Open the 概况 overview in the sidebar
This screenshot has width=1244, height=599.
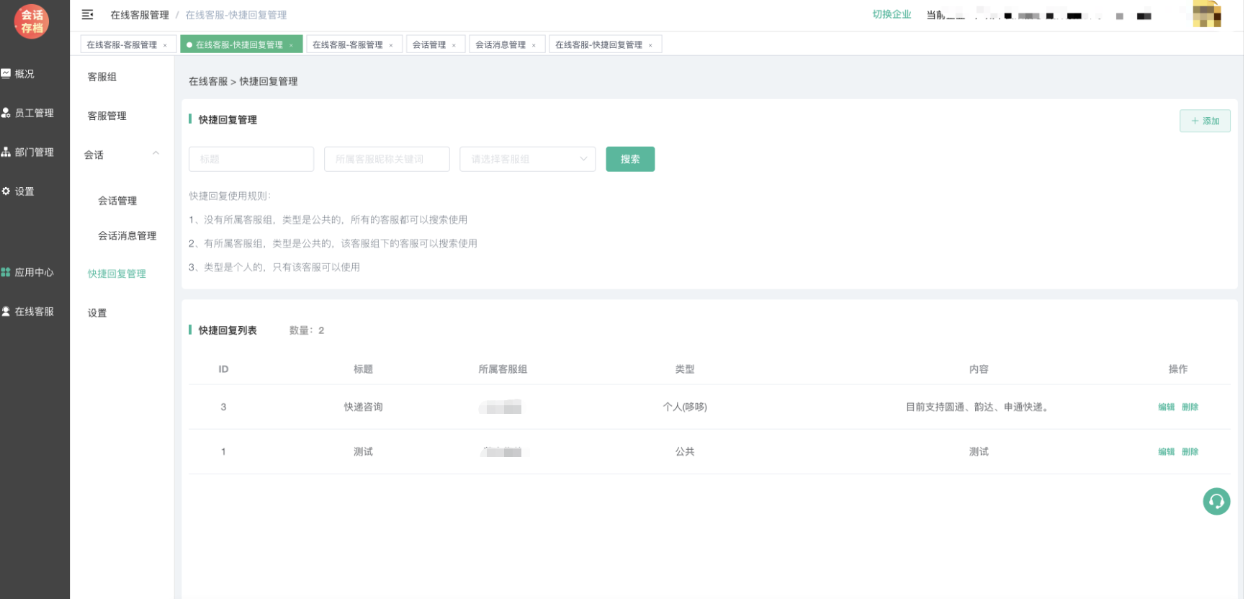coord(24,74)
